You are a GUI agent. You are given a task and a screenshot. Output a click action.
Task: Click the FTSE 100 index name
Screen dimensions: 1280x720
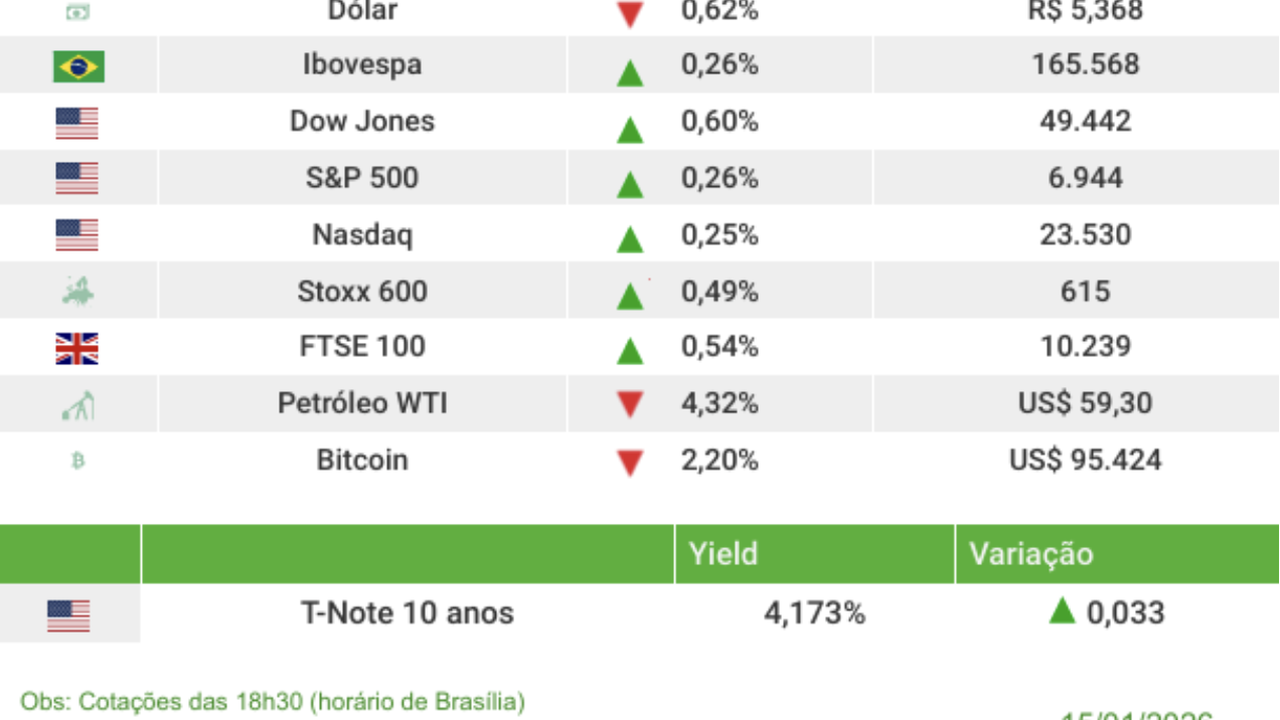[362, 347]
